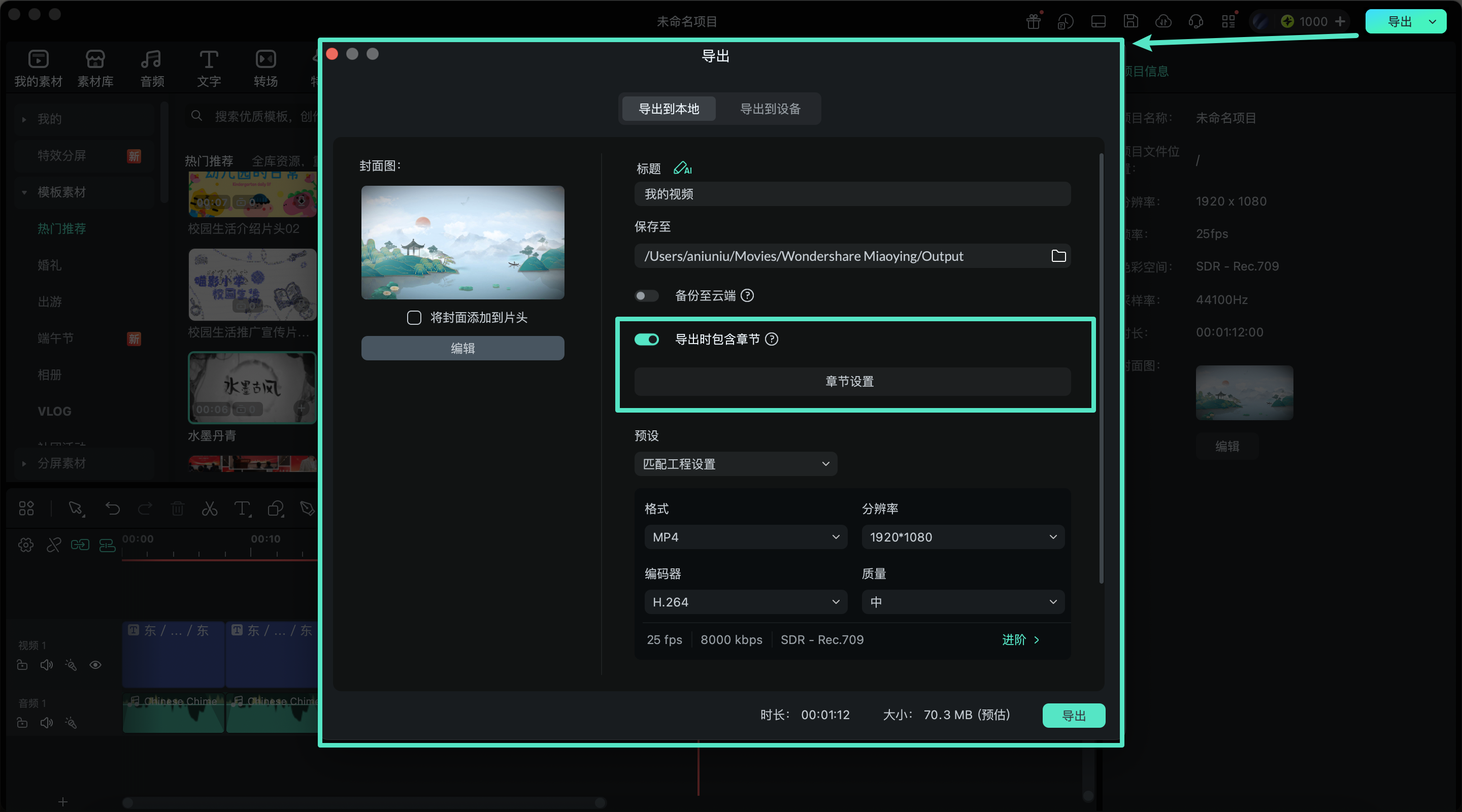The height and width of the screenshot is (812, 1462).
Task: Open the 转场 transitions panel
Action: click(x=265, y=68)
